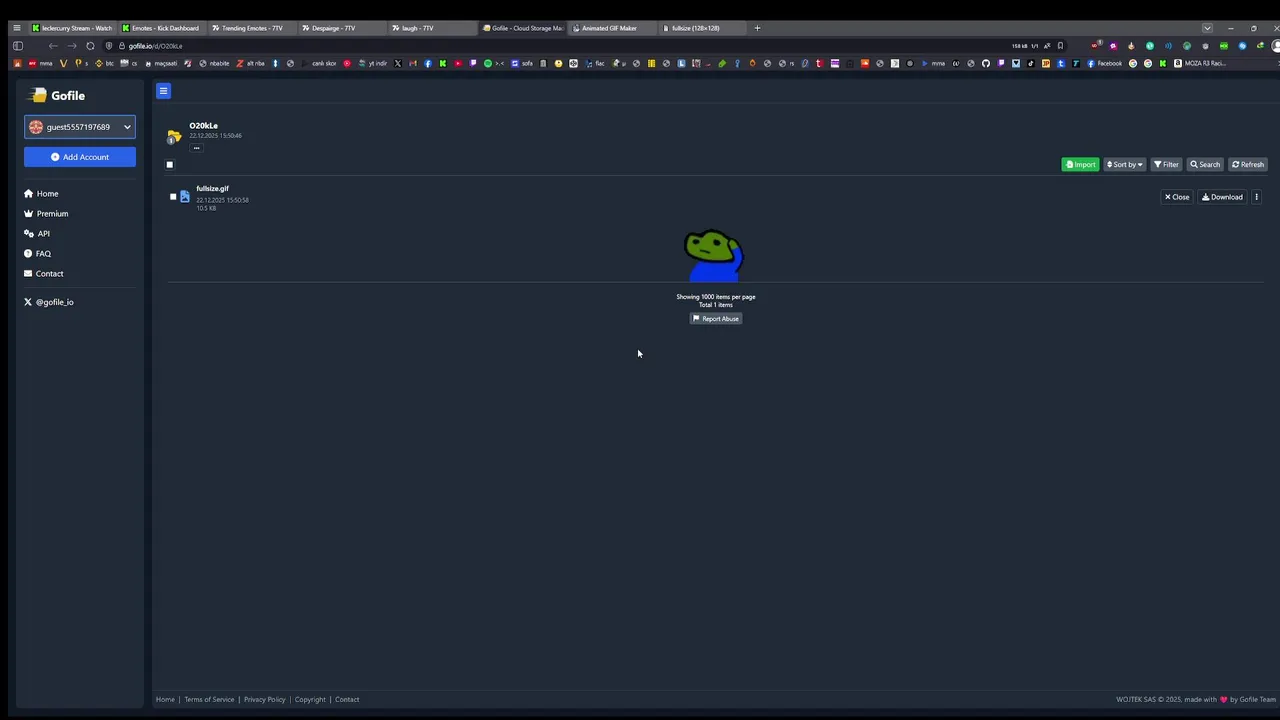
Task: Switch to the Emotes - Kick Dashboard tab
Action: click(162, 28)
